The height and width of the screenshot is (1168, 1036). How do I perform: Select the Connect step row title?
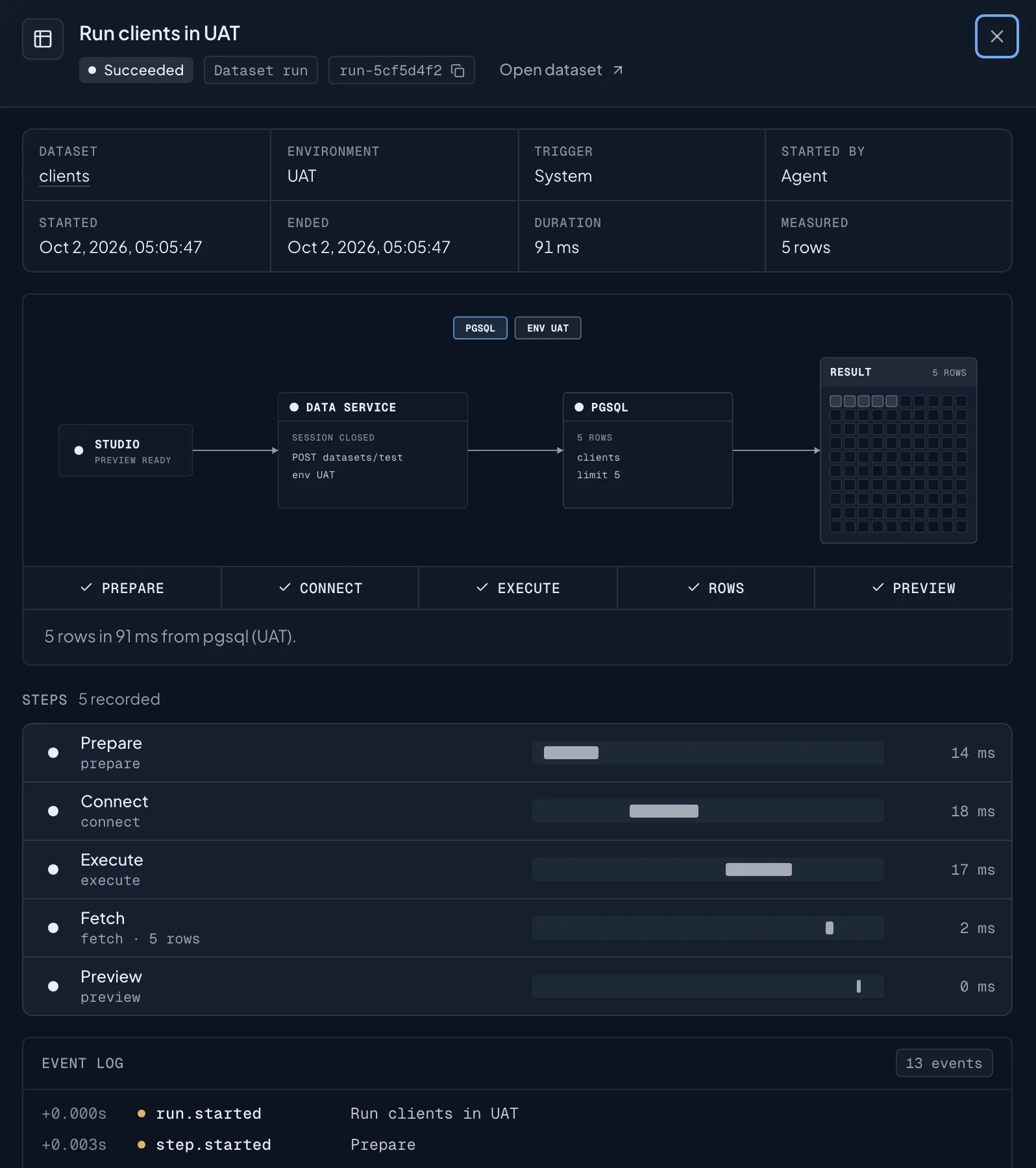[x=114, y=801]
